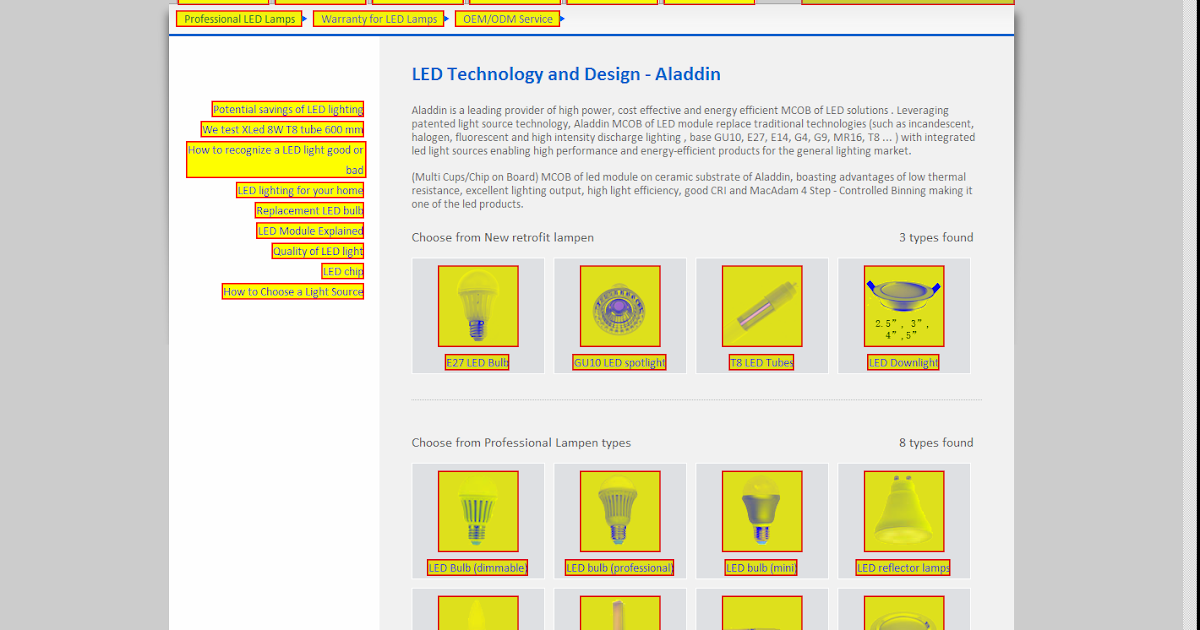Open 'LED chip' sidebar link
This screenshot has height=630, width=1200.
pos(343,271)
